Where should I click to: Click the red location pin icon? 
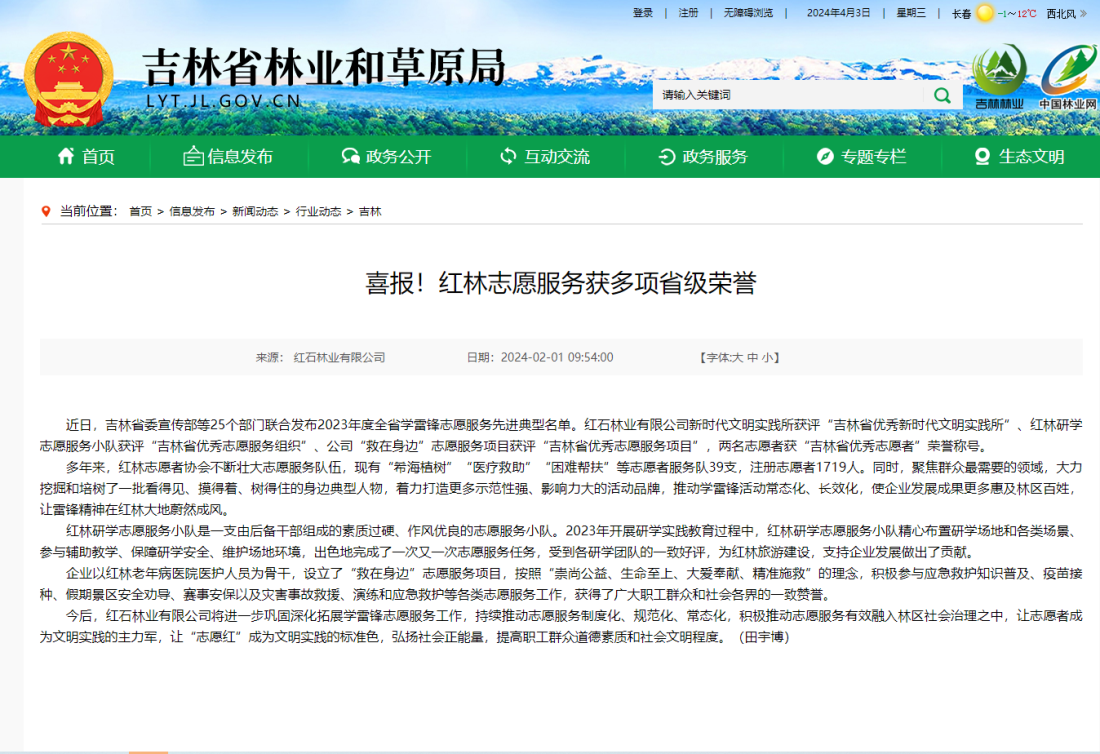click(46, 211)
